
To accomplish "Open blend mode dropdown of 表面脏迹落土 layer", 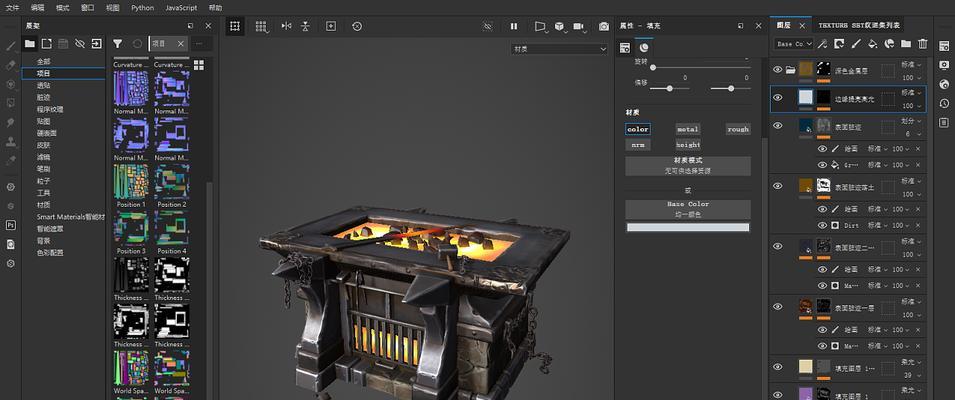I will [911, 181].
